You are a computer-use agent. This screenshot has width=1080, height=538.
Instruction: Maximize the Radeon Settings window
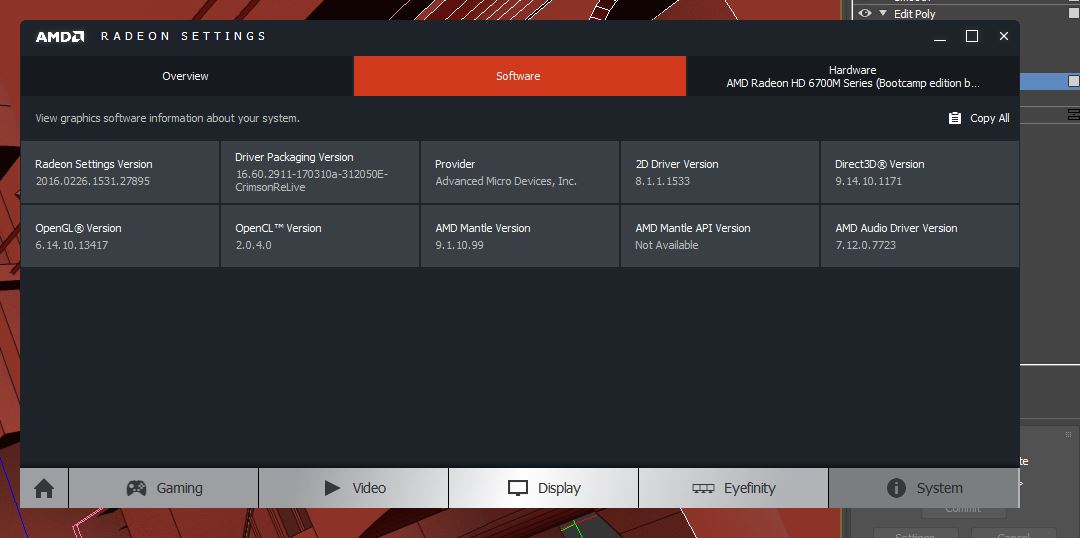tap(972, 37)
